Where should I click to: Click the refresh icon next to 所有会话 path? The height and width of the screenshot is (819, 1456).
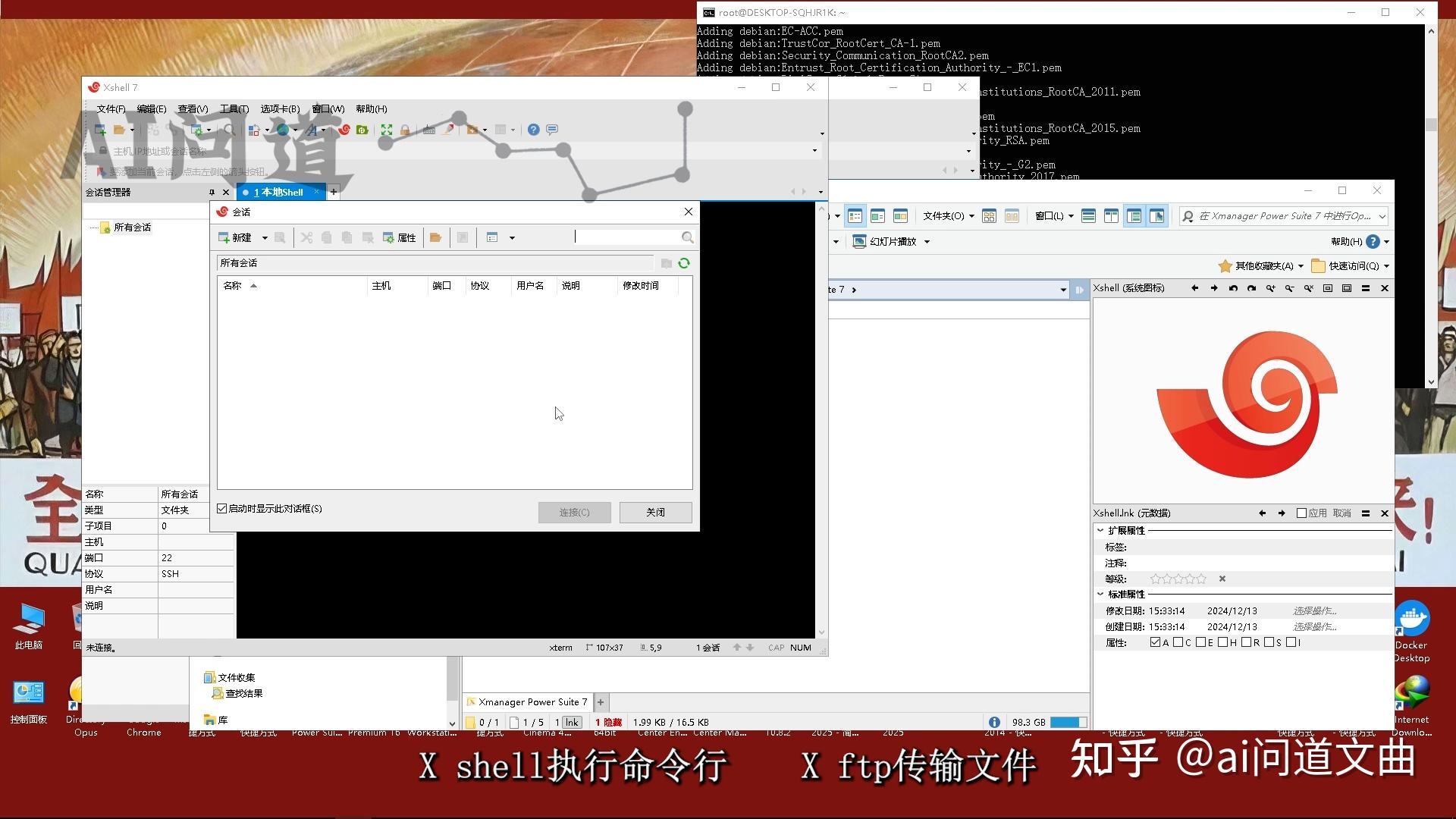684,263
